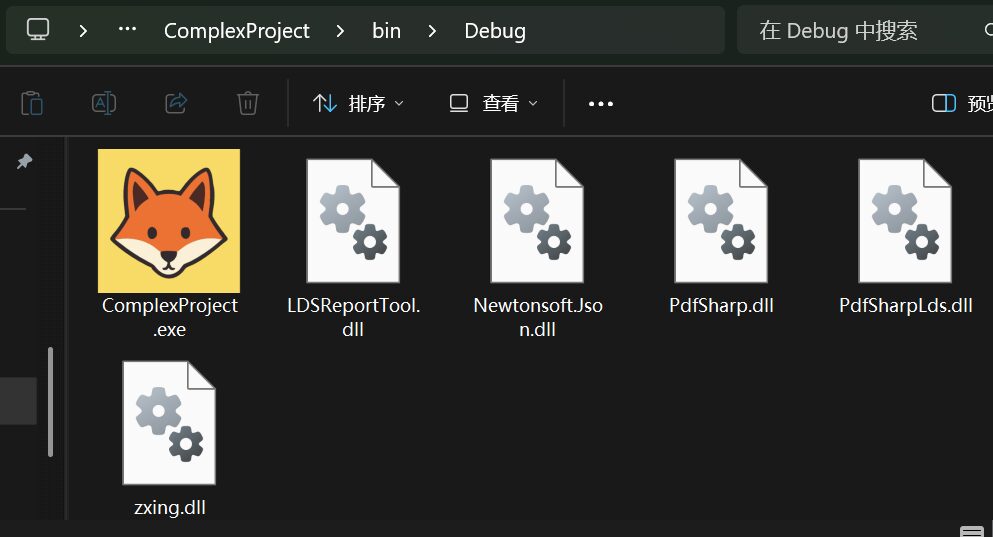This screenshot has width=993, height=537.
Task: Open the sort (排序) dropdown
Action: tap(358, 103)
